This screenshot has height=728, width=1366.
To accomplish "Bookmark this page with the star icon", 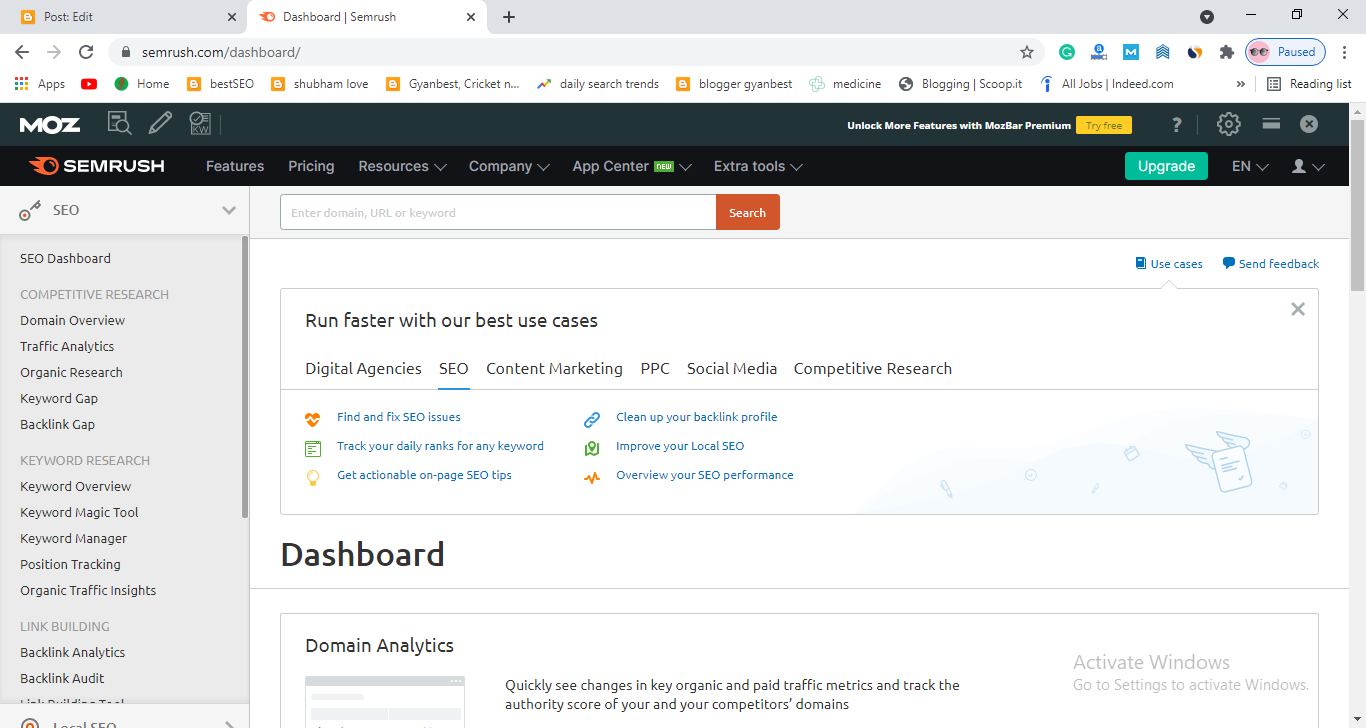I will pyautogui.click(x=1026, y=52).
